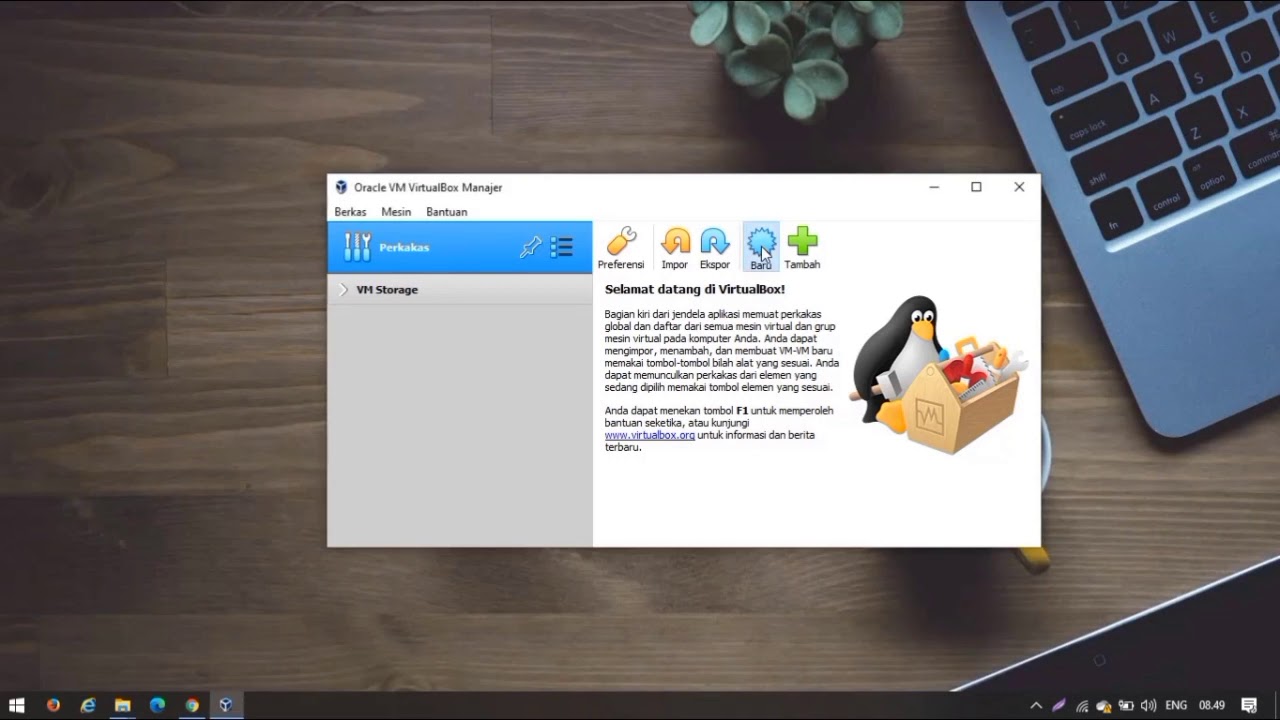Click the Impor appliance icon
The height and width of the screenshot is (720, 1280).
point(675,248)
